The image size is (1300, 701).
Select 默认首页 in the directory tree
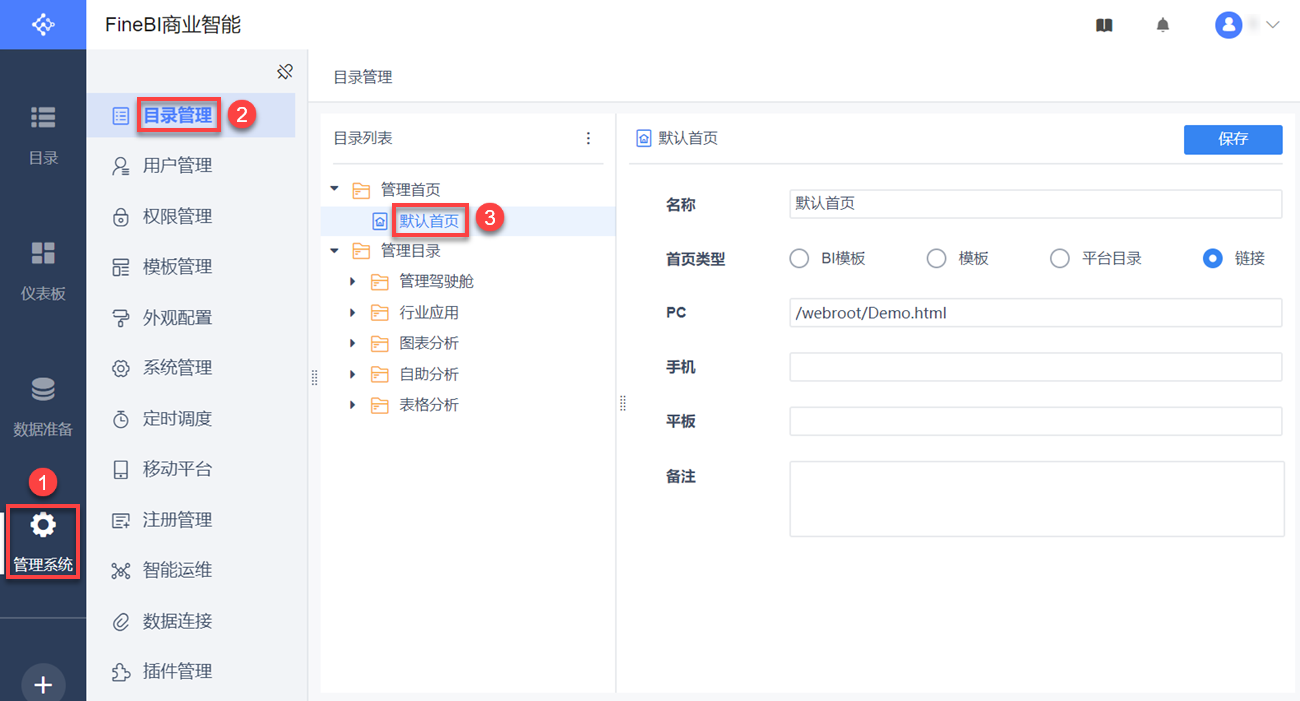click(429, 221)
